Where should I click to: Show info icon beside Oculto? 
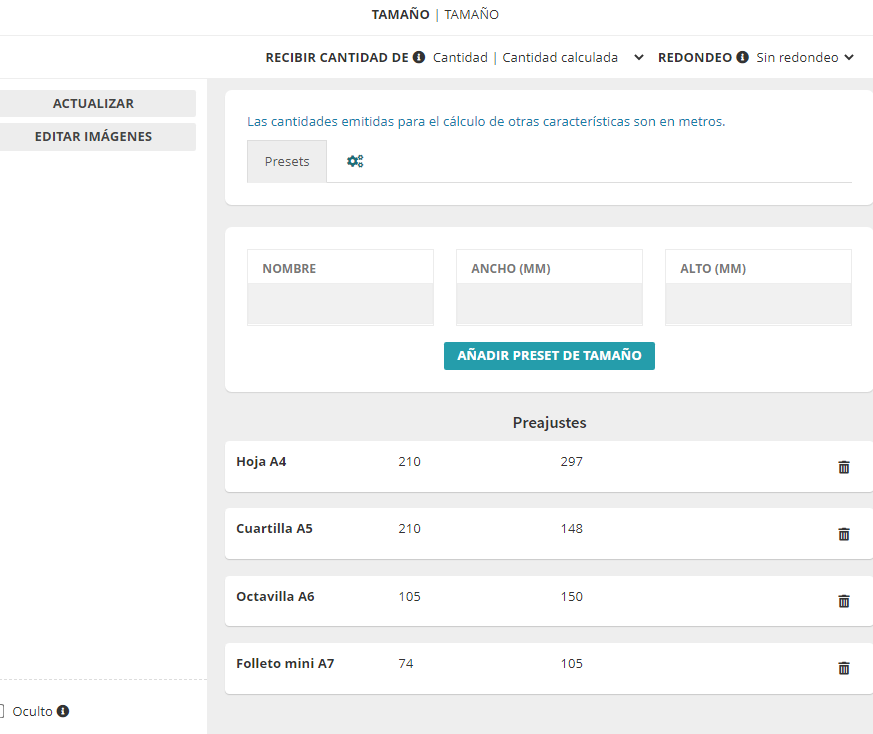point(63,711)
